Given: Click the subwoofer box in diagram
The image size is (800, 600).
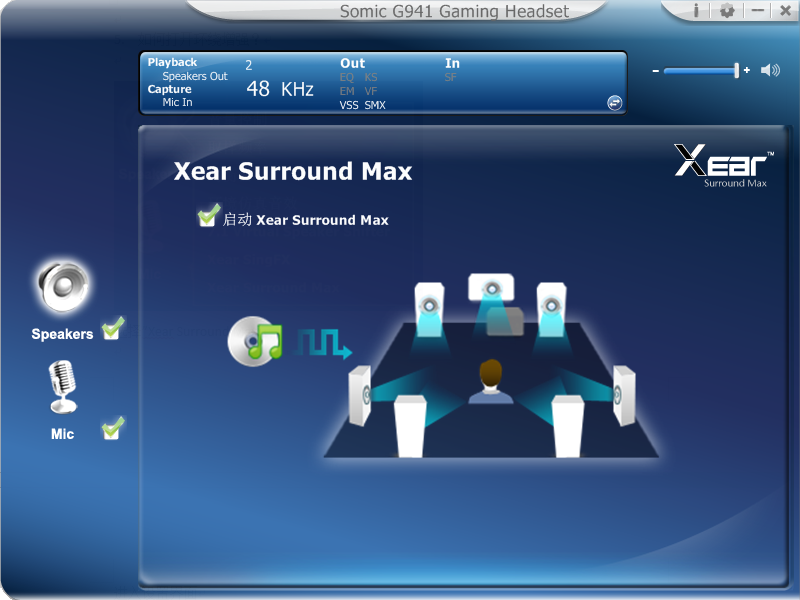Looking at the screenshot, I should 505,321.
